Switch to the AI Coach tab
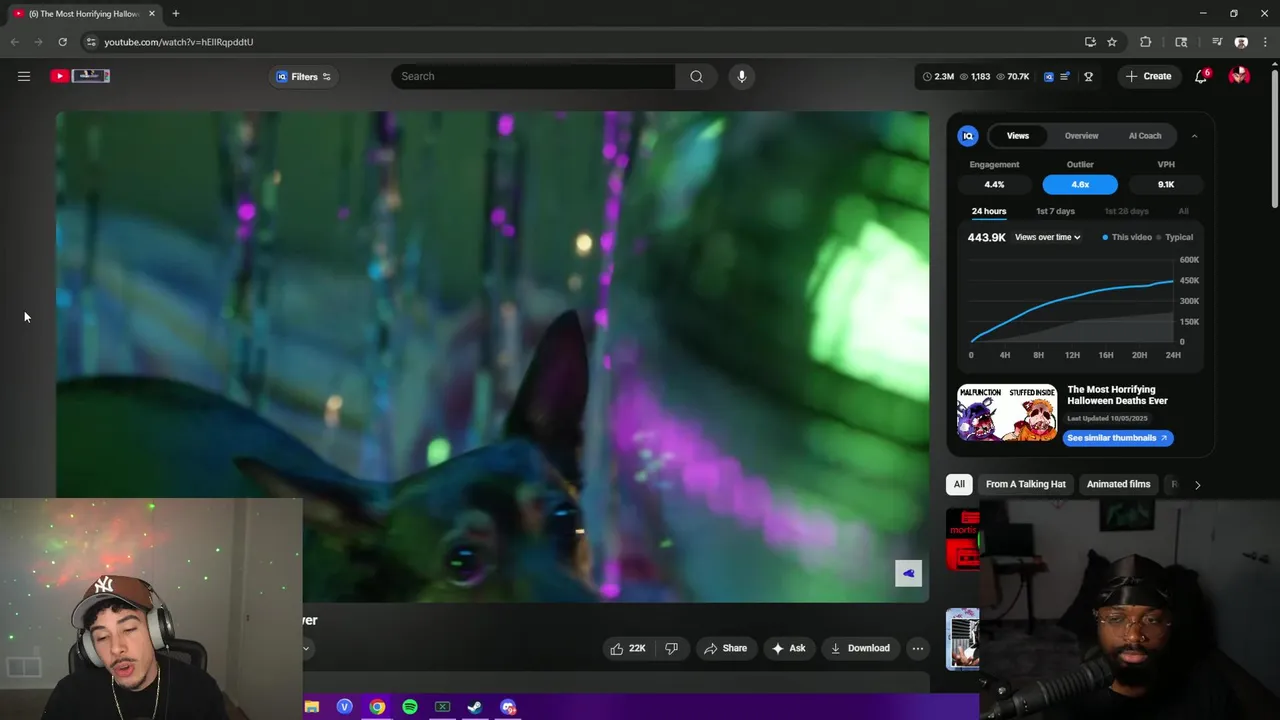The width and height of the screenshot is (1280, 720). pyautogui.click(x=1145, y=136)
